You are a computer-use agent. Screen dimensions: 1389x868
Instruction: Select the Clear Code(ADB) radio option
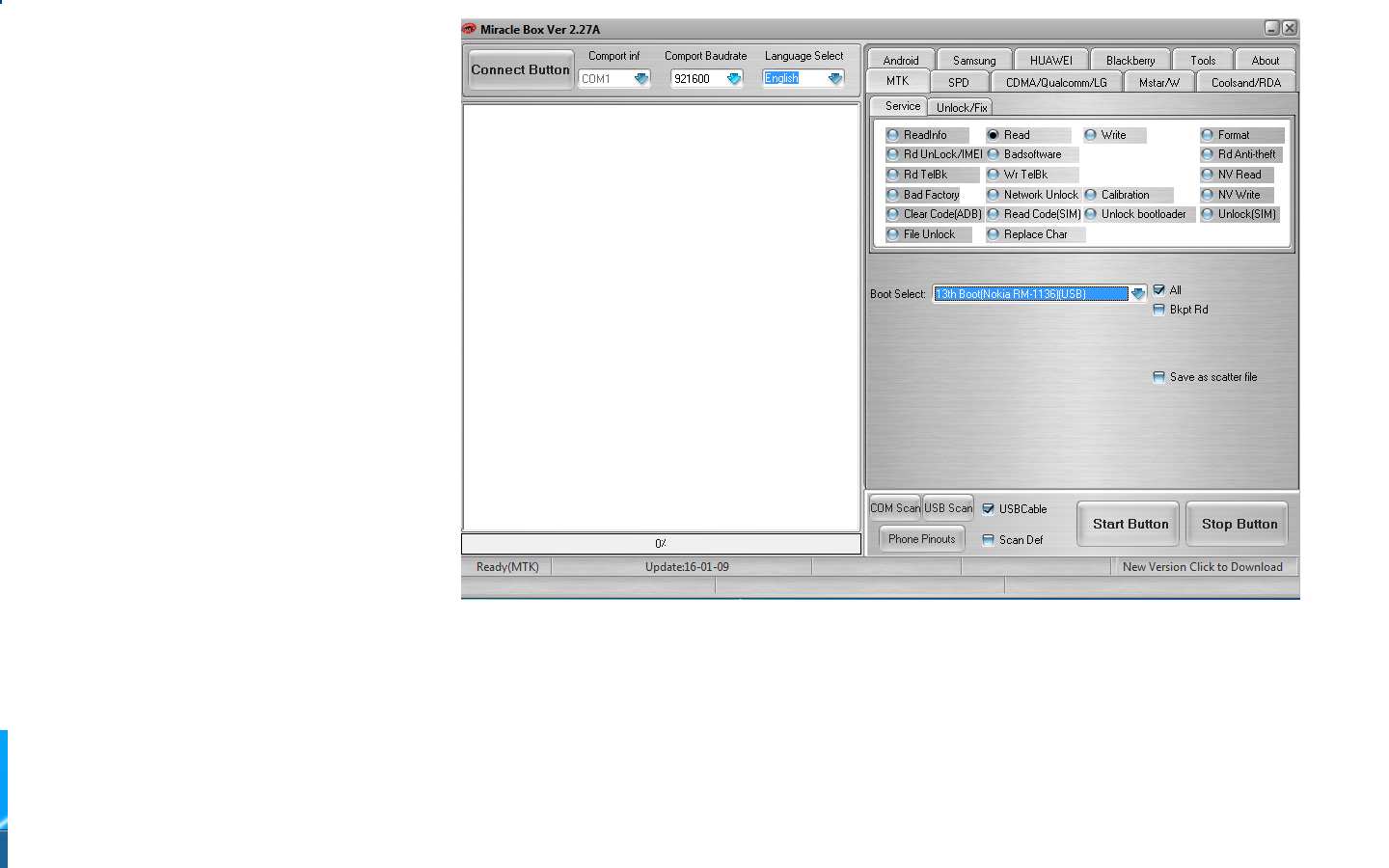click(934, 214)
